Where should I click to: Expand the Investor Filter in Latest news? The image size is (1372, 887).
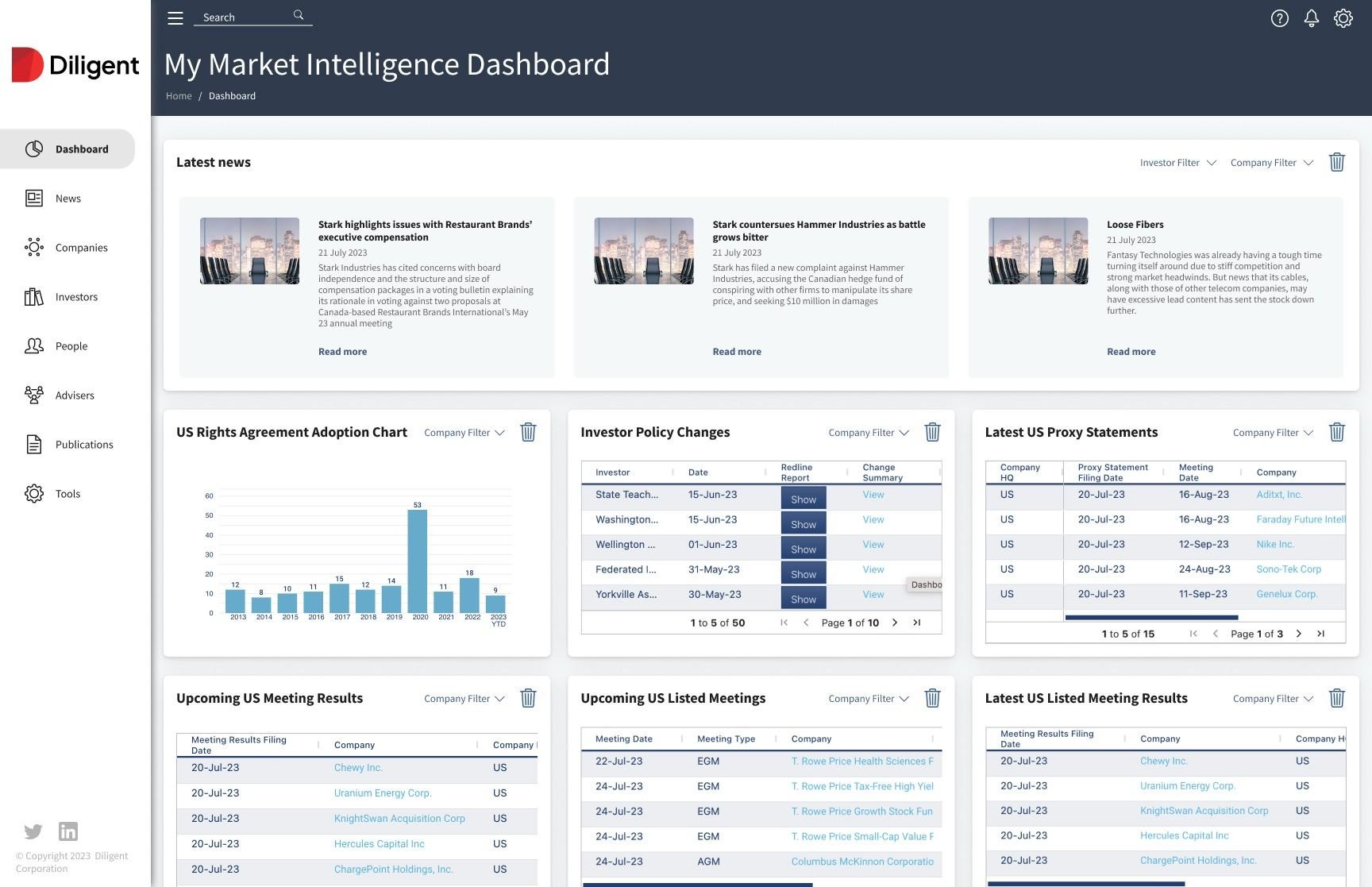[x=1178, y=163]
